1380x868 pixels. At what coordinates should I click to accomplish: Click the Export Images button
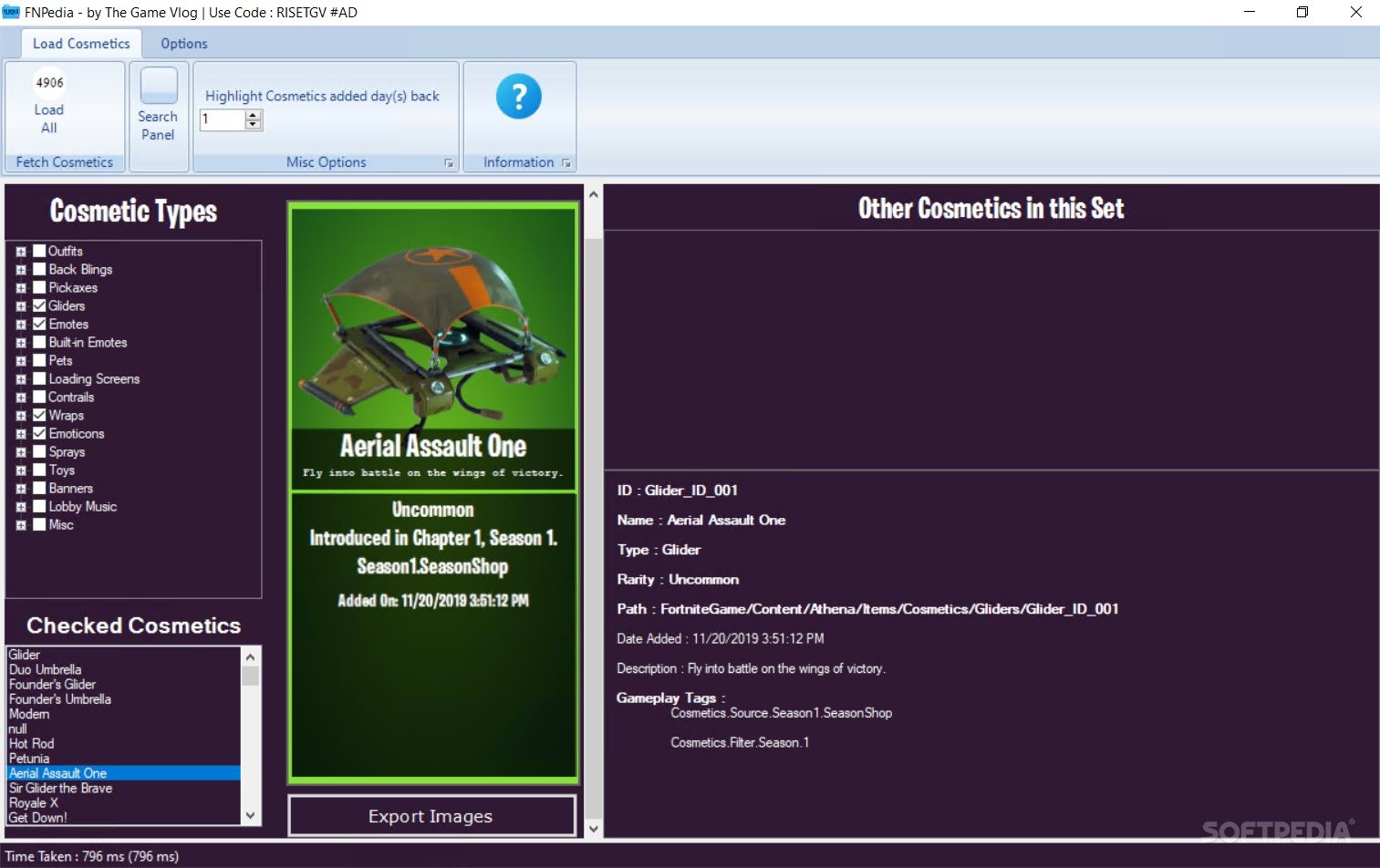click(431, 816)
